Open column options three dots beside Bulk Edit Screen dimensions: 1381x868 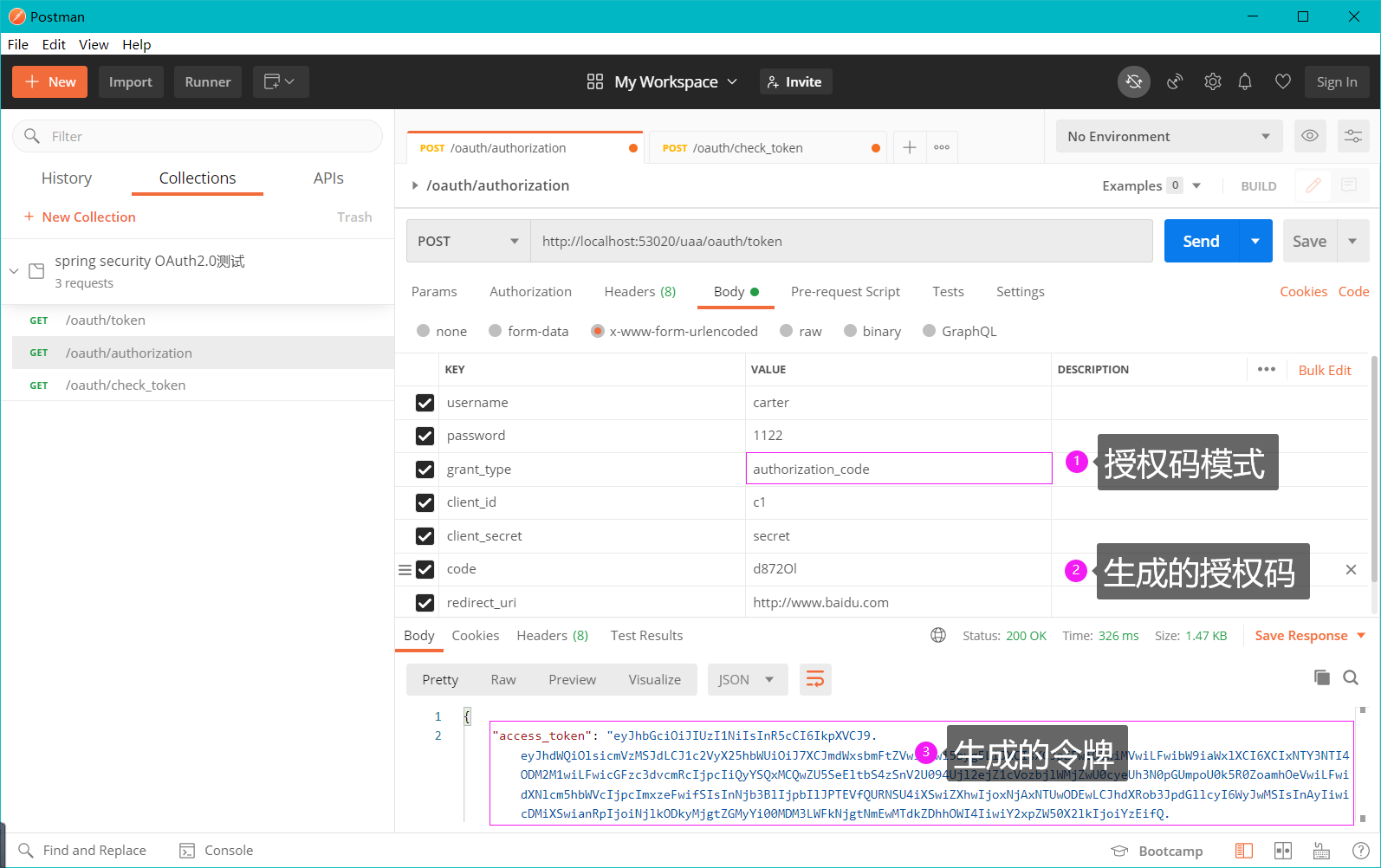click(1267, 369)
